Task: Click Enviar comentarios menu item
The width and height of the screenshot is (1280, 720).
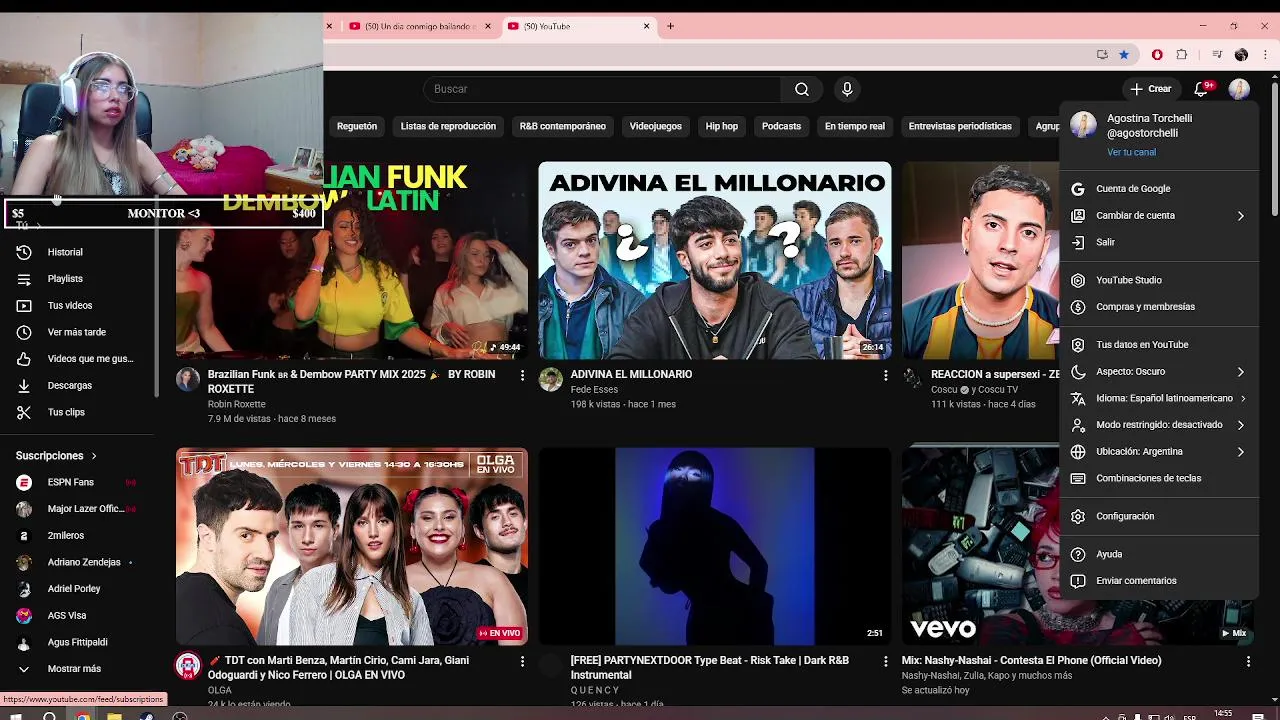Action: pos(1159,581)
